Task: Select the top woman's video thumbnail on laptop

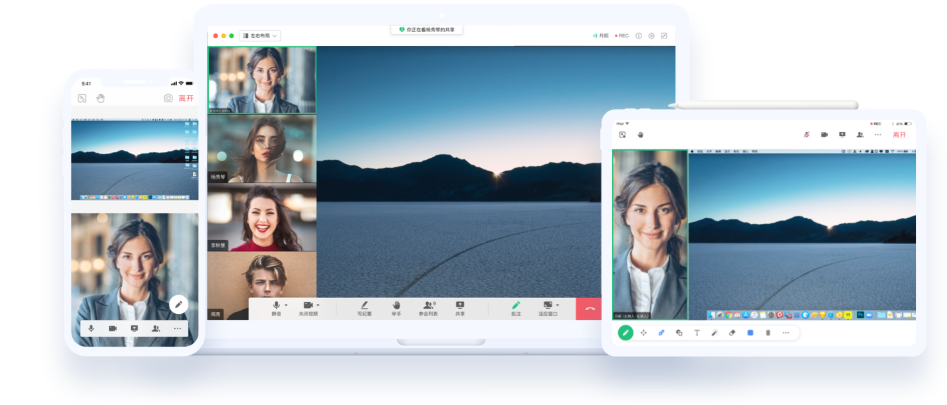Action: point(262,79)
